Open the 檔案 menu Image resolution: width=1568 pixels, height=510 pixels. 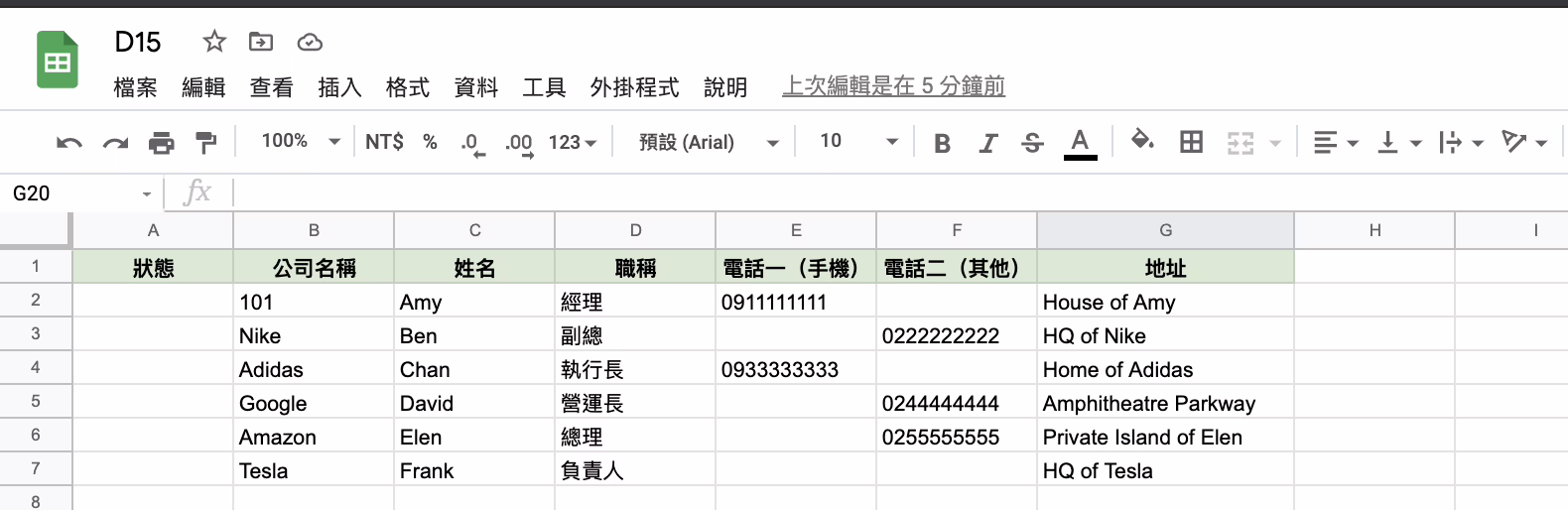coord(135,87)
